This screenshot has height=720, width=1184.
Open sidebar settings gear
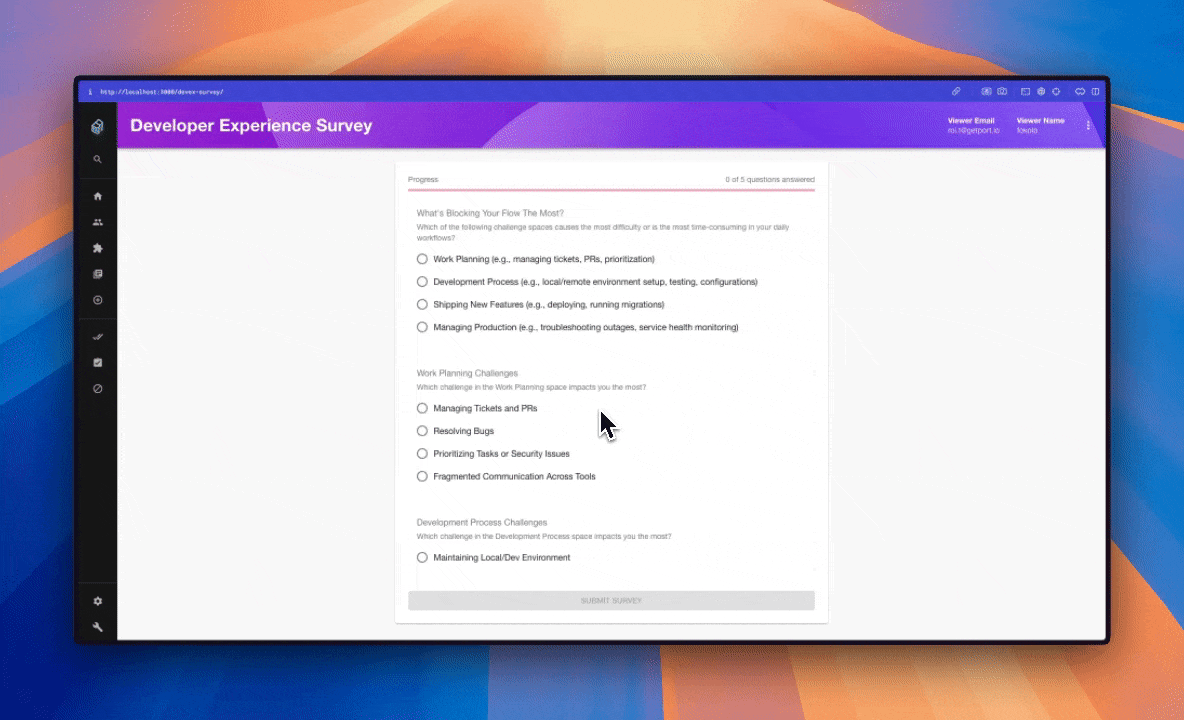(x=97, y=601)
